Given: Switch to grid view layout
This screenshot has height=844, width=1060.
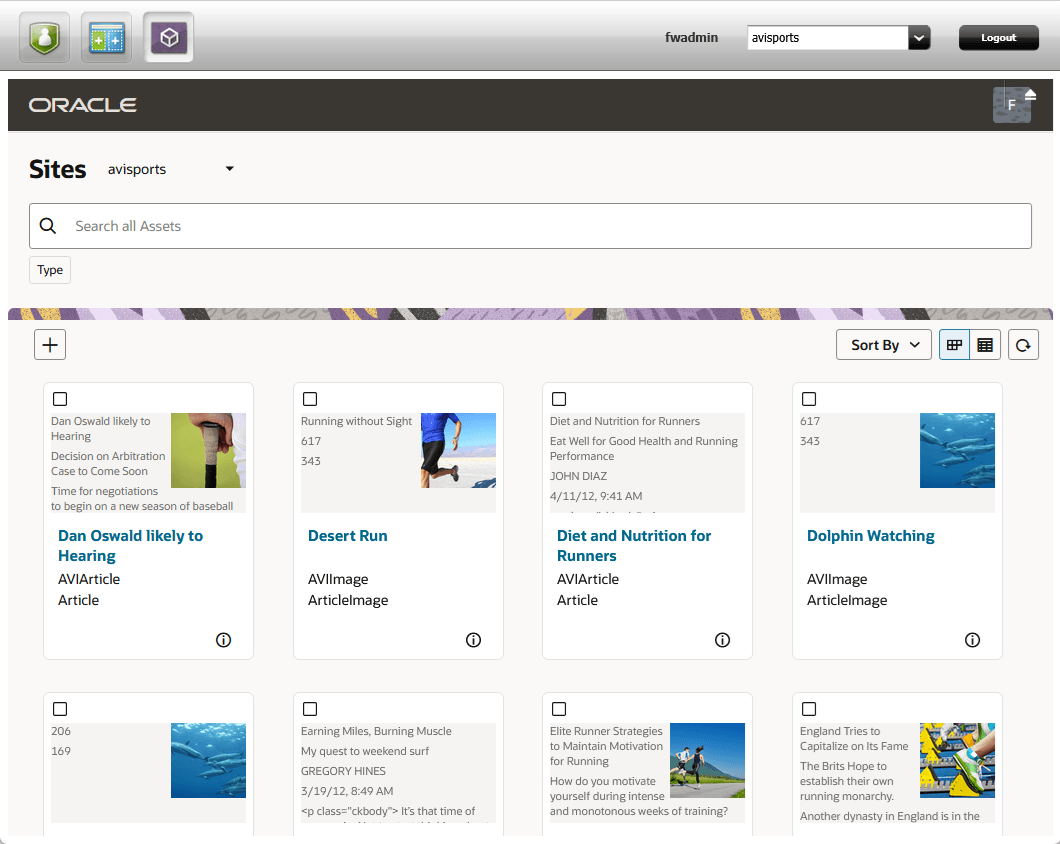Looking at the screenshot, I should tap(953, 344).
